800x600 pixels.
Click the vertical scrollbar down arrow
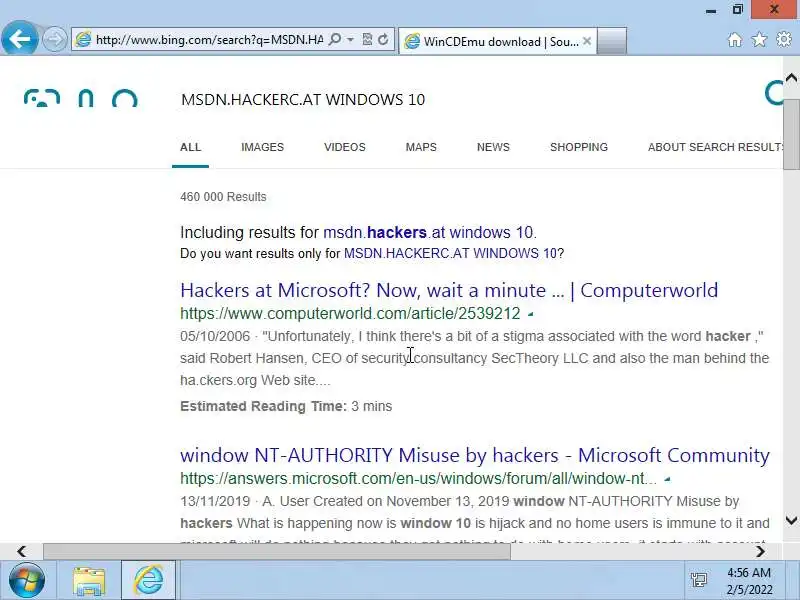(x=791, y=520)
